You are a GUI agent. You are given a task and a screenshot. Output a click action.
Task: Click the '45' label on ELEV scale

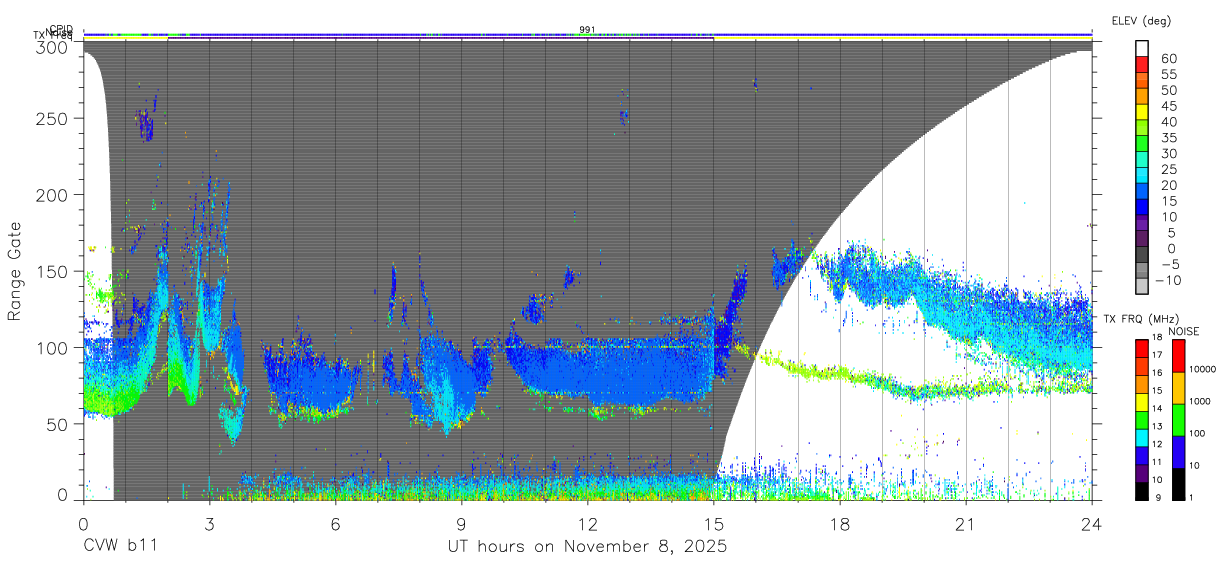click(x=1169, y=106)
